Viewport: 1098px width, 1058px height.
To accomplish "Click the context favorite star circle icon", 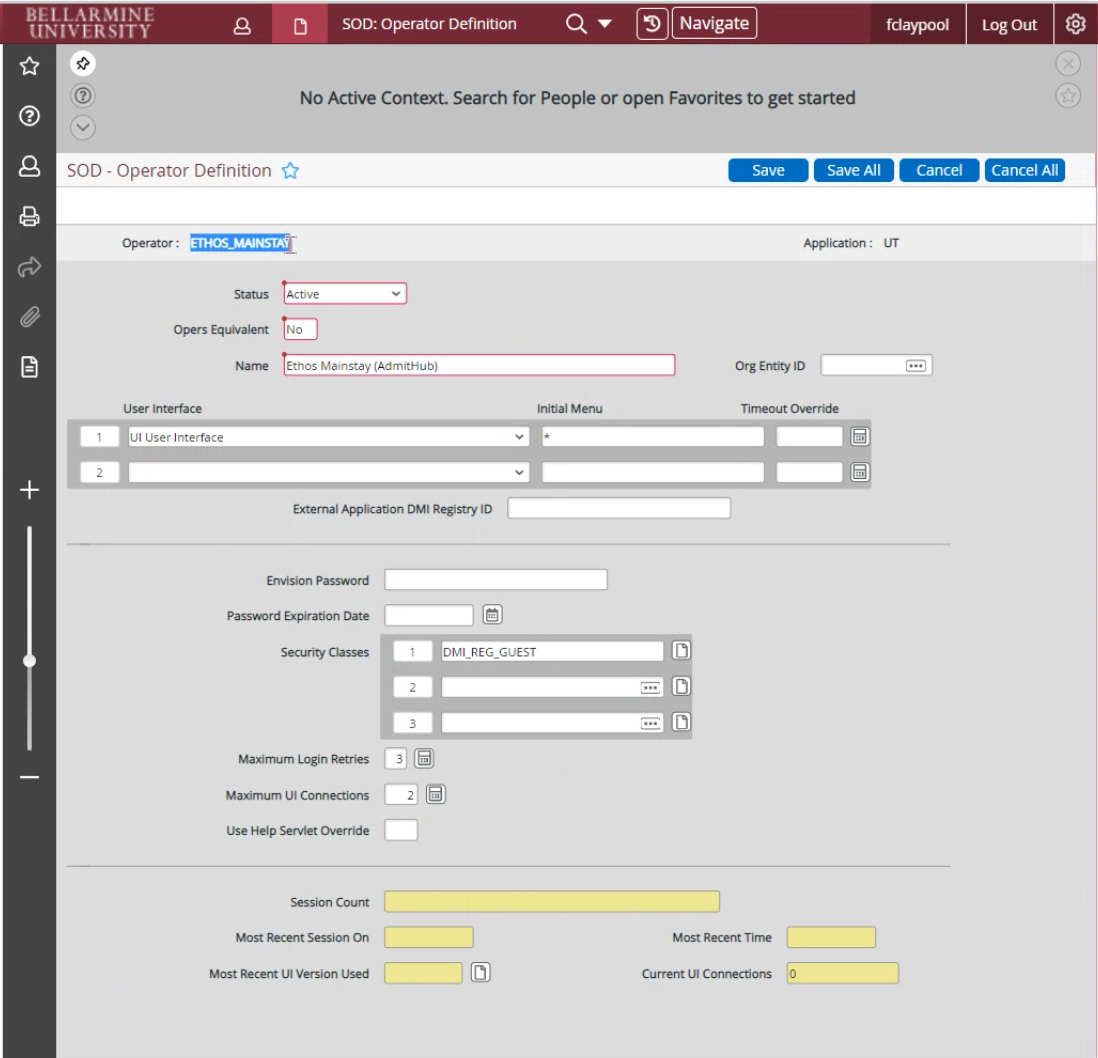I will point(1068,95).
